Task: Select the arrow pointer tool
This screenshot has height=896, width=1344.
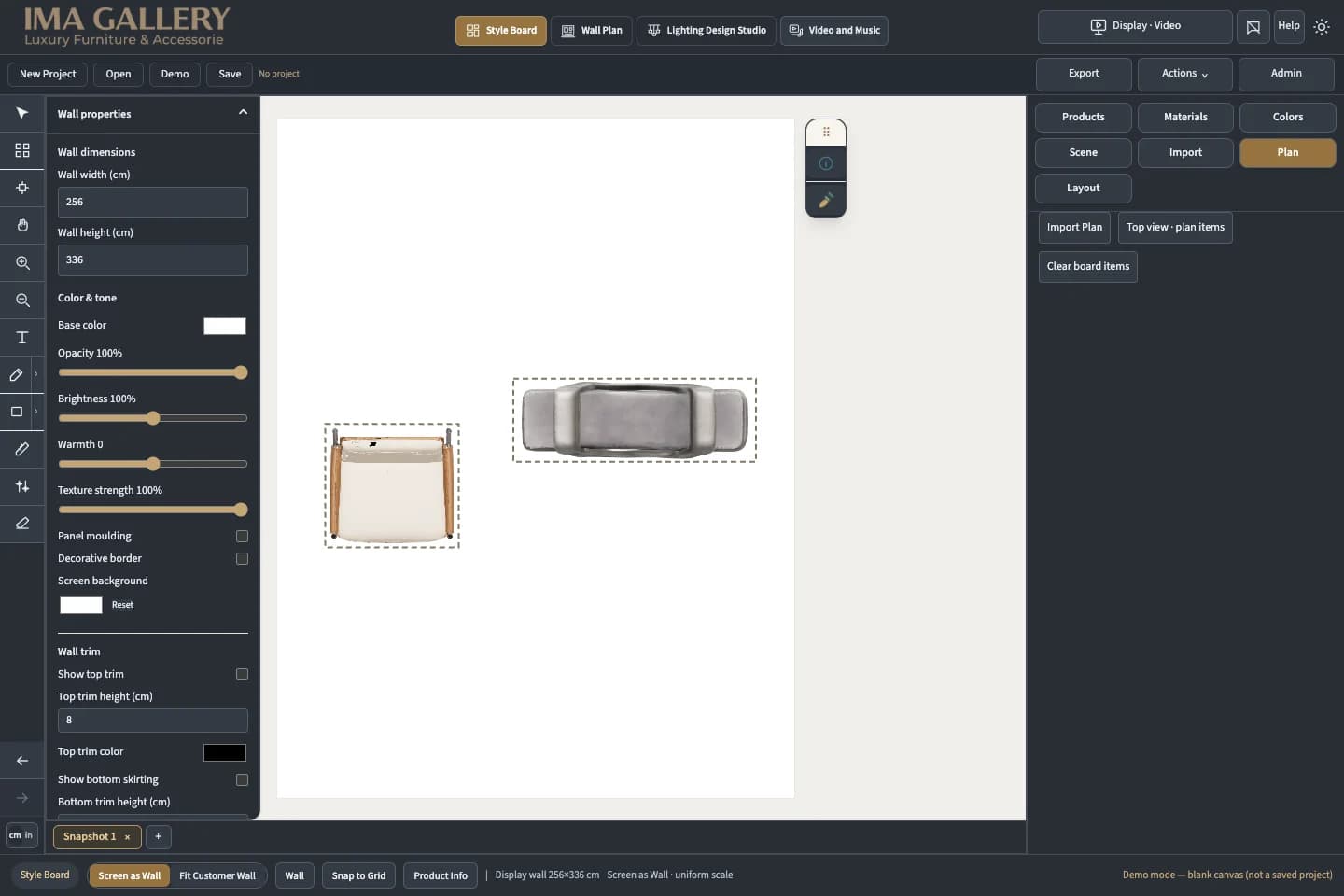Action: coord(22,113)
